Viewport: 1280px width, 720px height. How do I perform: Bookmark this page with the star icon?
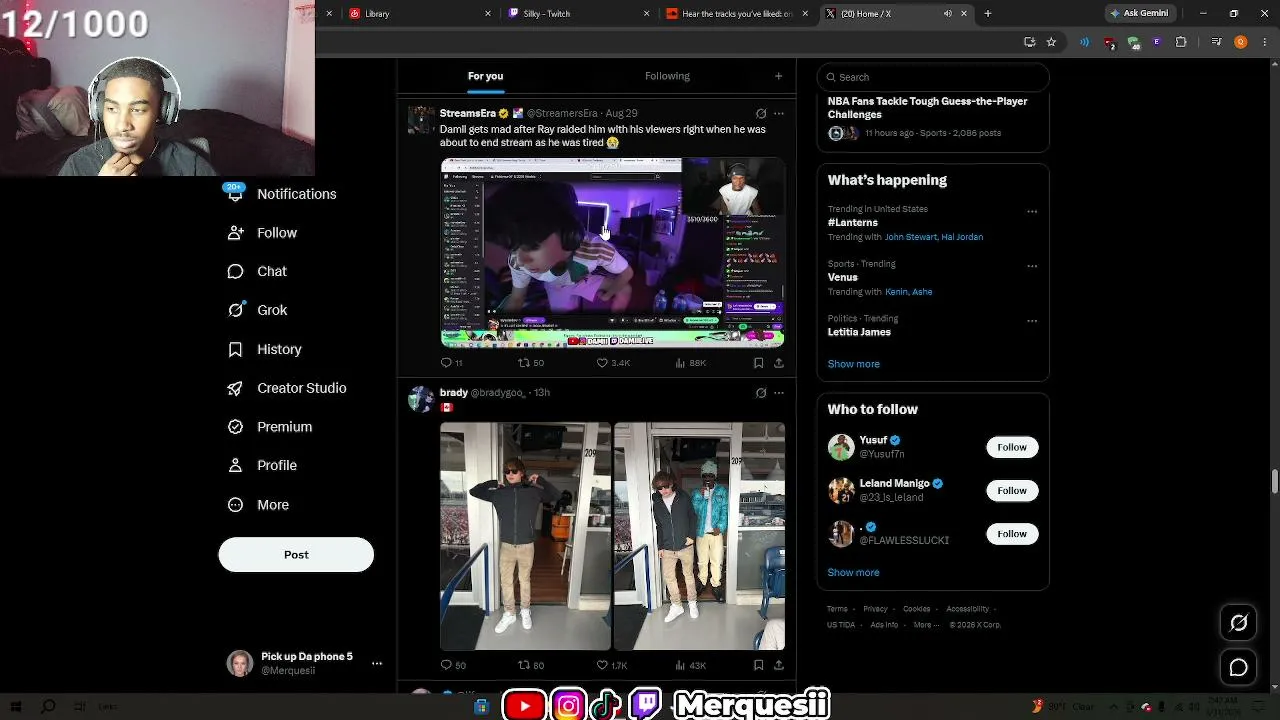tap(1051, 42)
